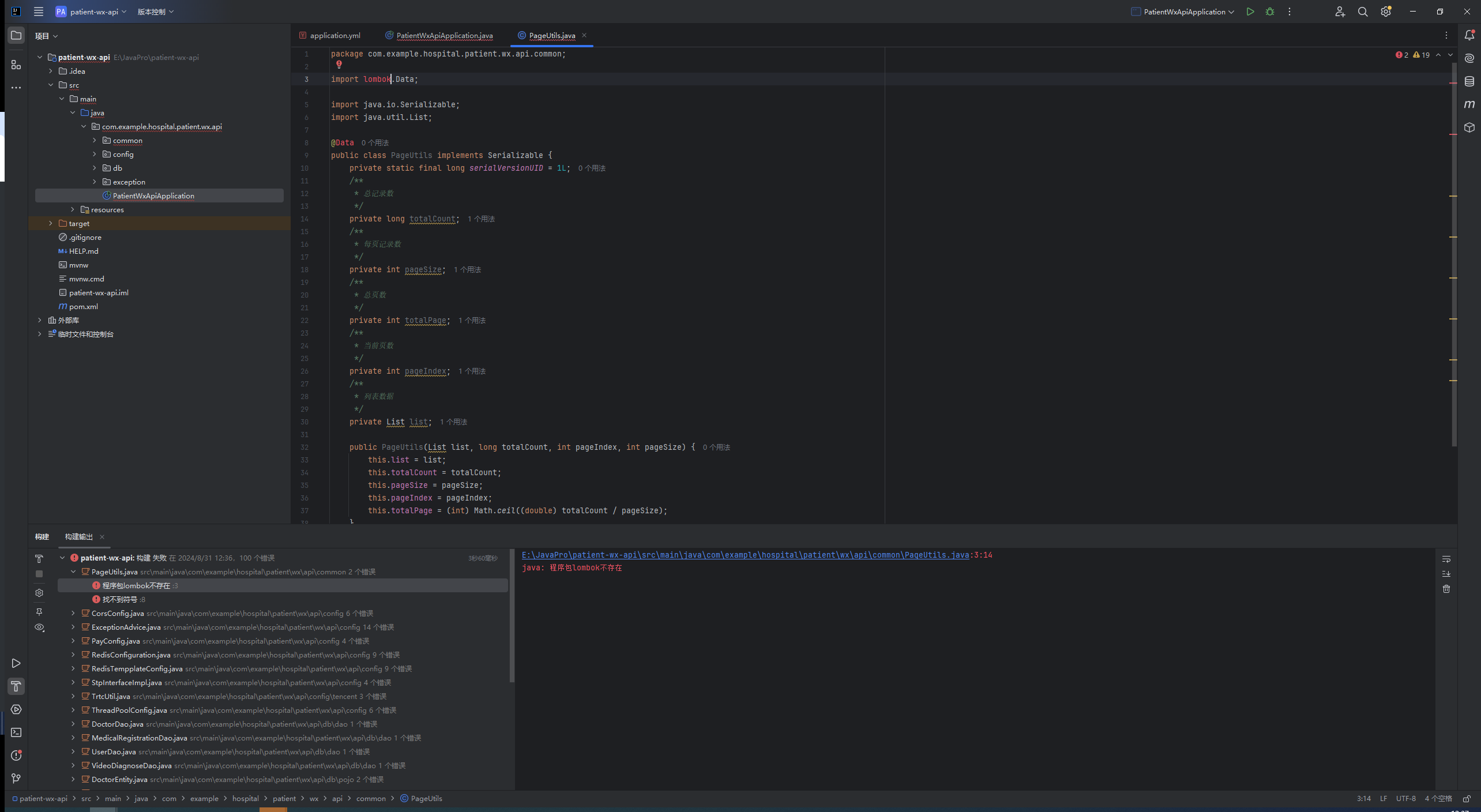Open PatientWxApiApplication run configuration dropdown
Screen dimensions: 1481x812
(x=1183, y=12)
